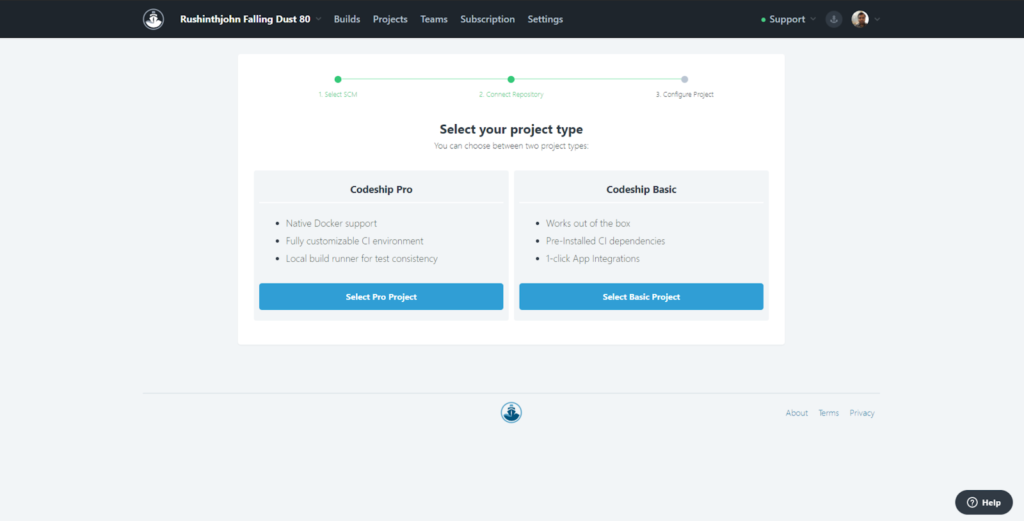The image size is (1024, 521).
Task: Click "Fully customizable CI environment" text
Action: [x=355, y=241]
